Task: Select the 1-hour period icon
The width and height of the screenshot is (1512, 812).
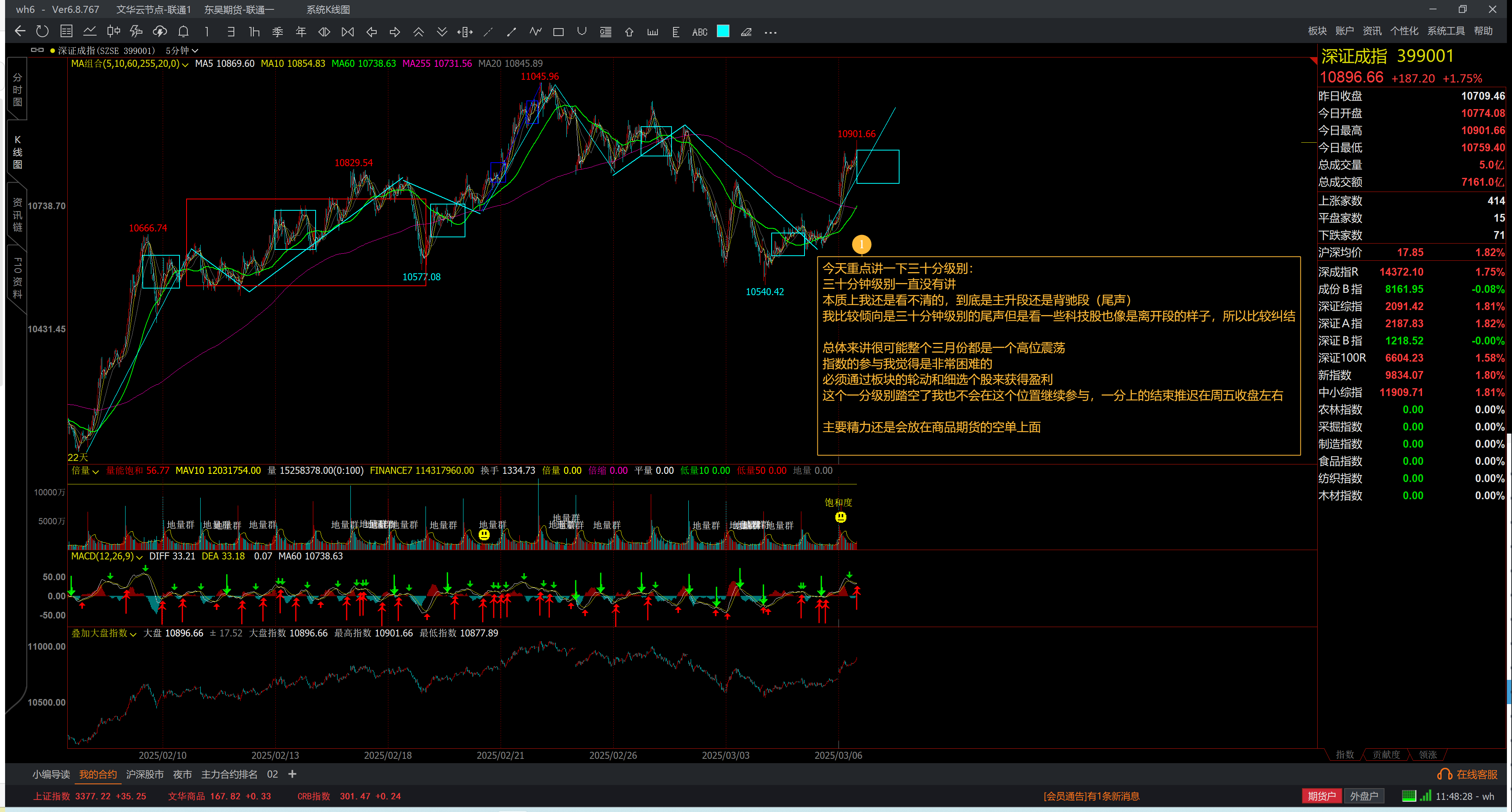Action: pyautogui.click(x=254, y=32)
